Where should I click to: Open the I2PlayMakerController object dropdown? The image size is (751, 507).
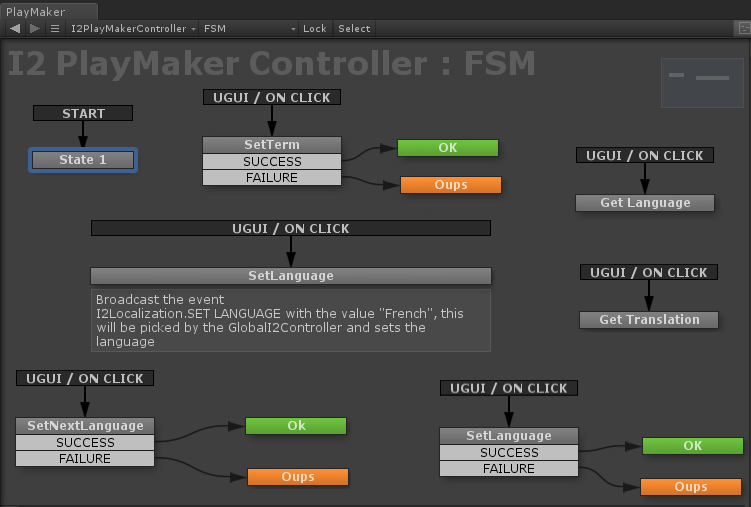[133, 29]
